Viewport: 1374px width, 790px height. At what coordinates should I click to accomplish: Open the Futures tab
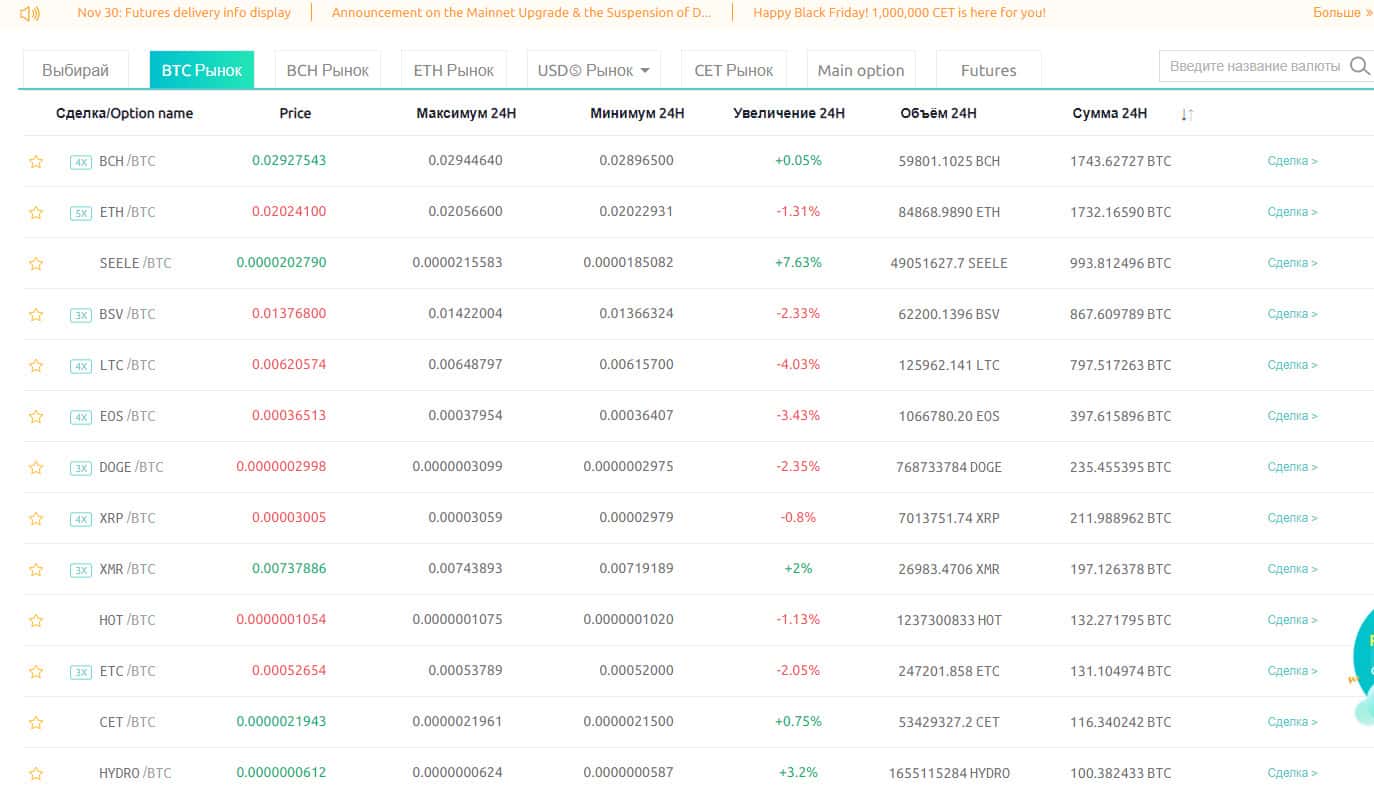click(988, 70)
